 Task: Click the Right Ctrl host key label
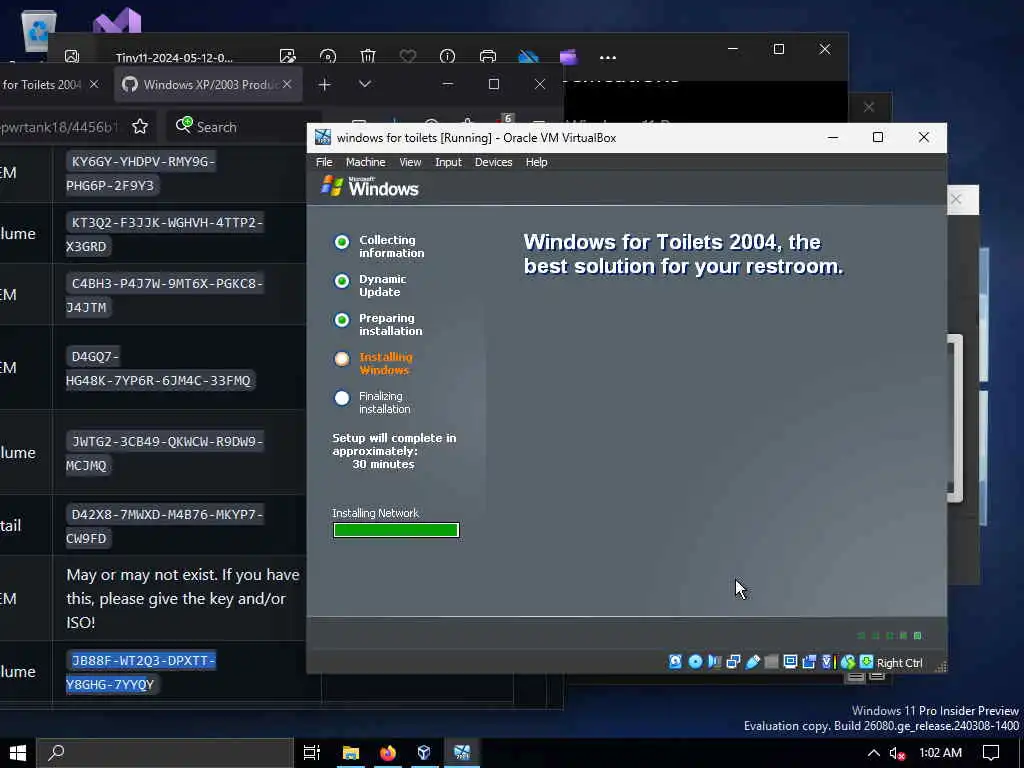coord(899,663)
